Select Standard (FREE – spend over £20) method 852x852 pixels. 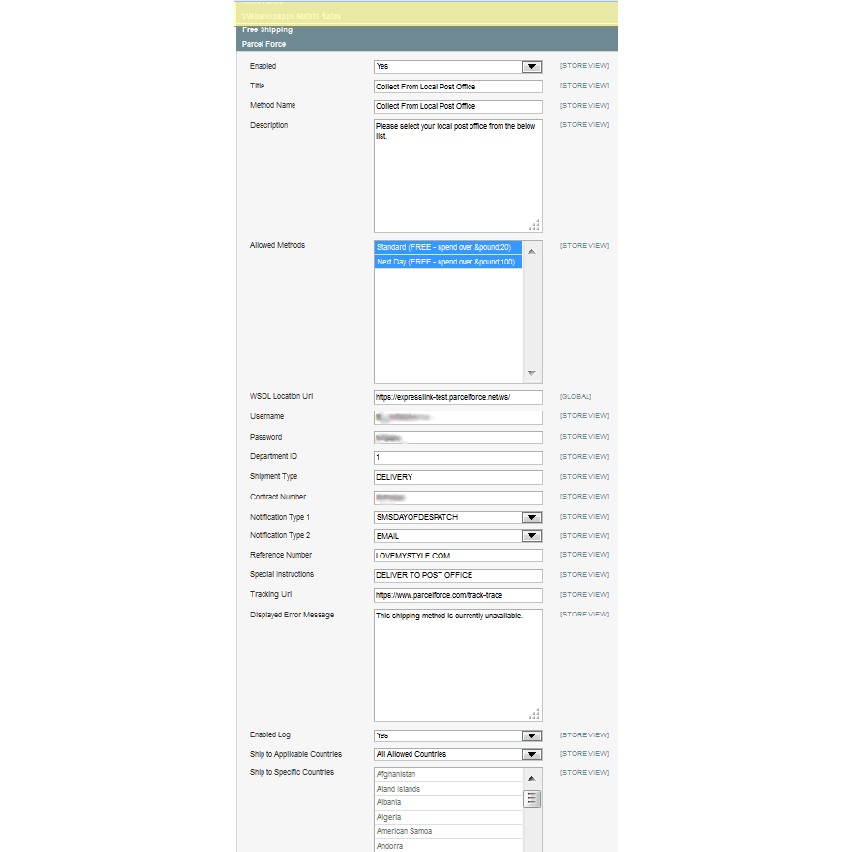click(x=448, y=247)
